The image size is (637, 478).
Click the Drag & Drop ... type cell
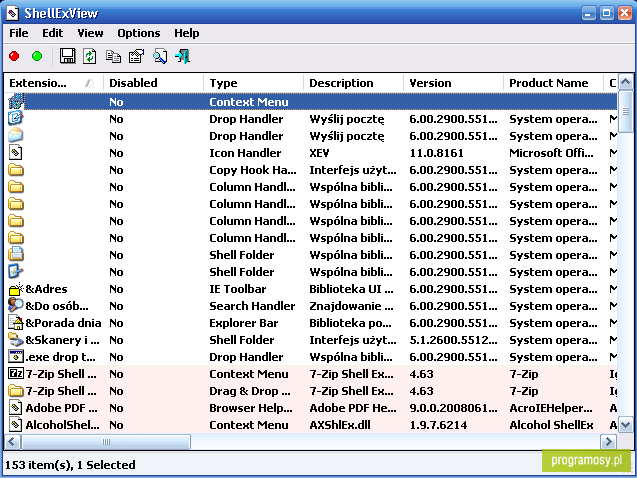tap(250, 391)
